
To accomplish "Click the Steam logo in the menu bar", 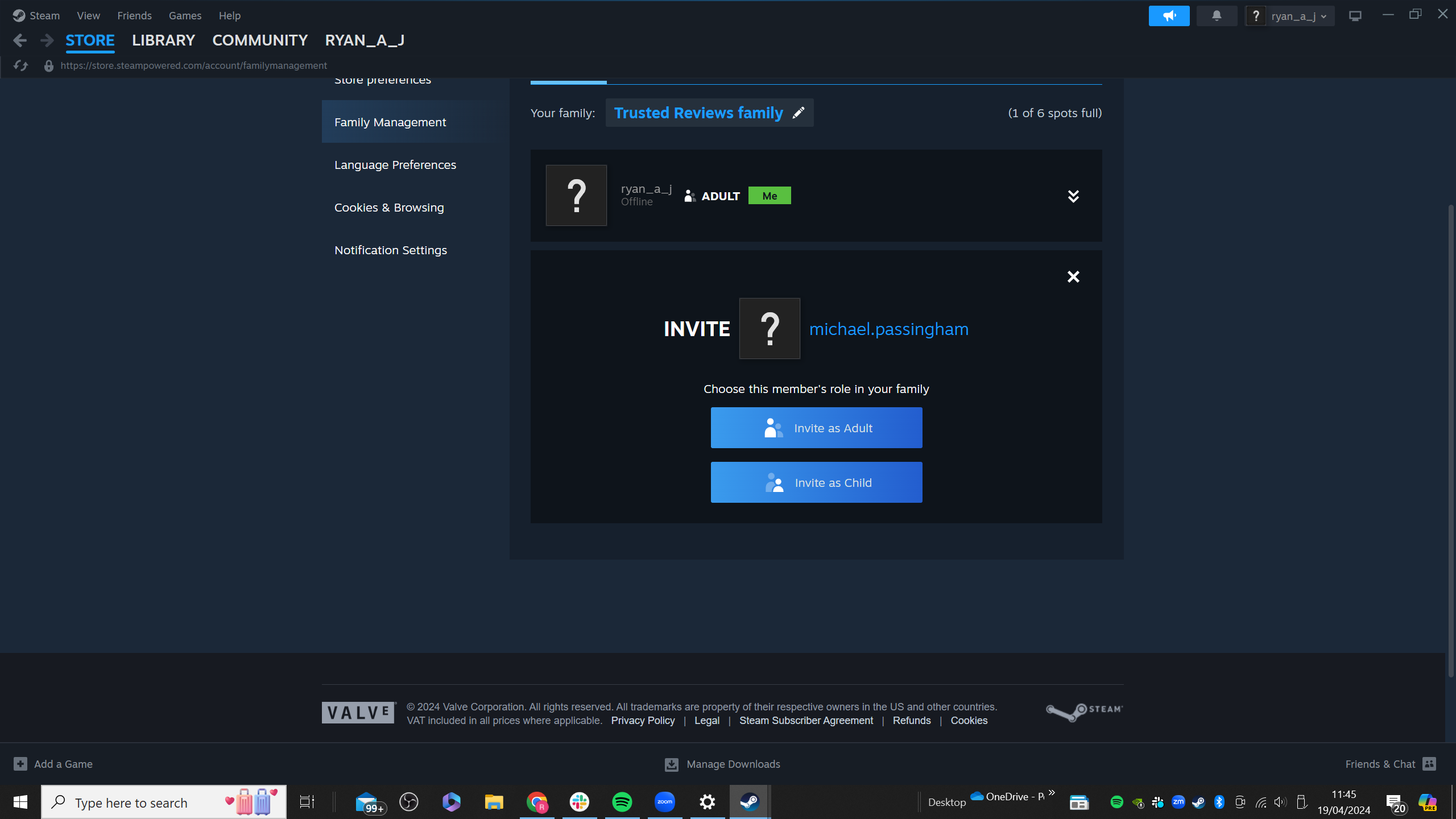I will coord(18,15).
